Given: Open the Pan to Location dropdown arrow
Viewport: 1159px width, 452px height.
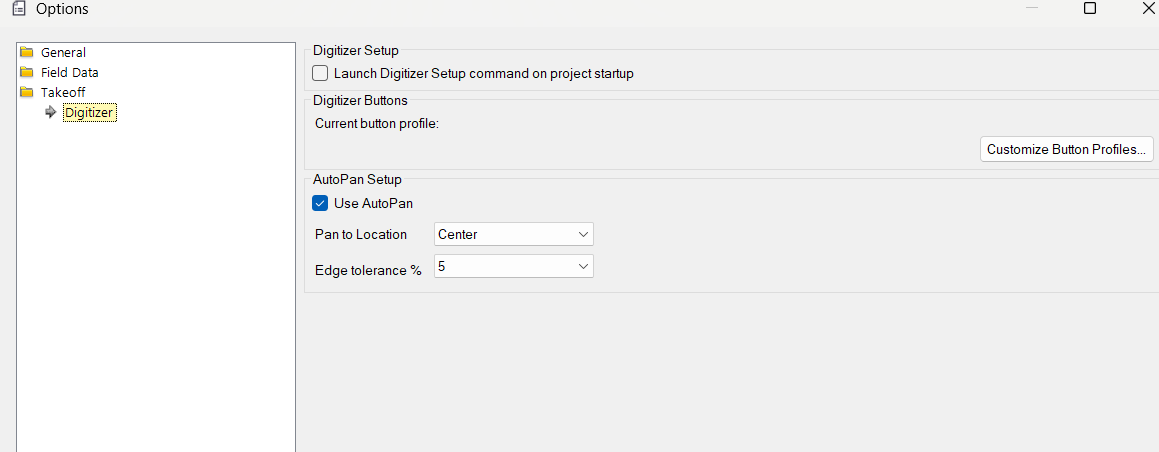Looking at the screenshot, I should (584, 234).
